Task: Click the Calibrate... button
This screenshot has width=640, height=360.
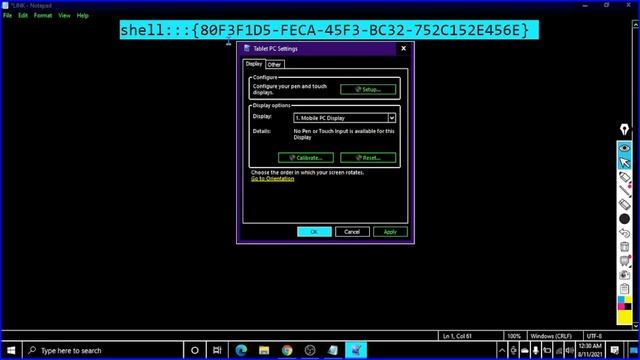Action: click(x=306, y=158)
